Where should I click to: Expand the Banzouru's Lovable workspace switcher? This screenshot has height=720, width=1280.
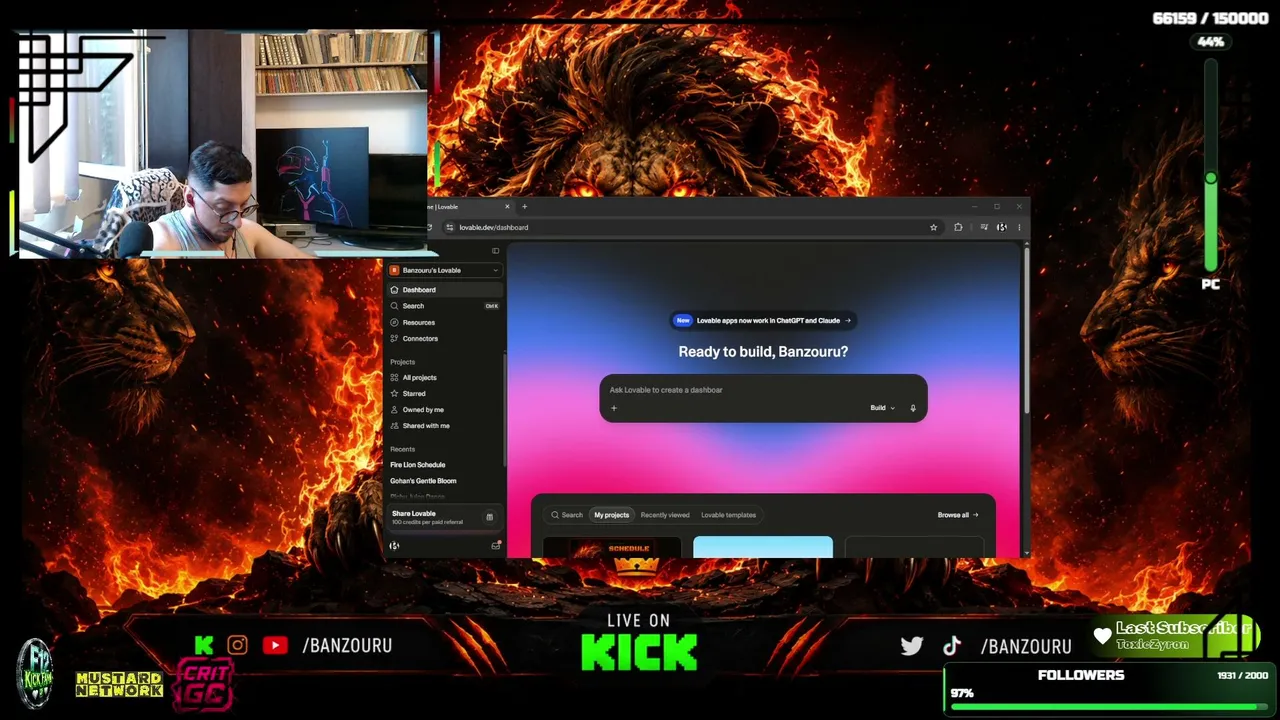(x=444, y=270)
